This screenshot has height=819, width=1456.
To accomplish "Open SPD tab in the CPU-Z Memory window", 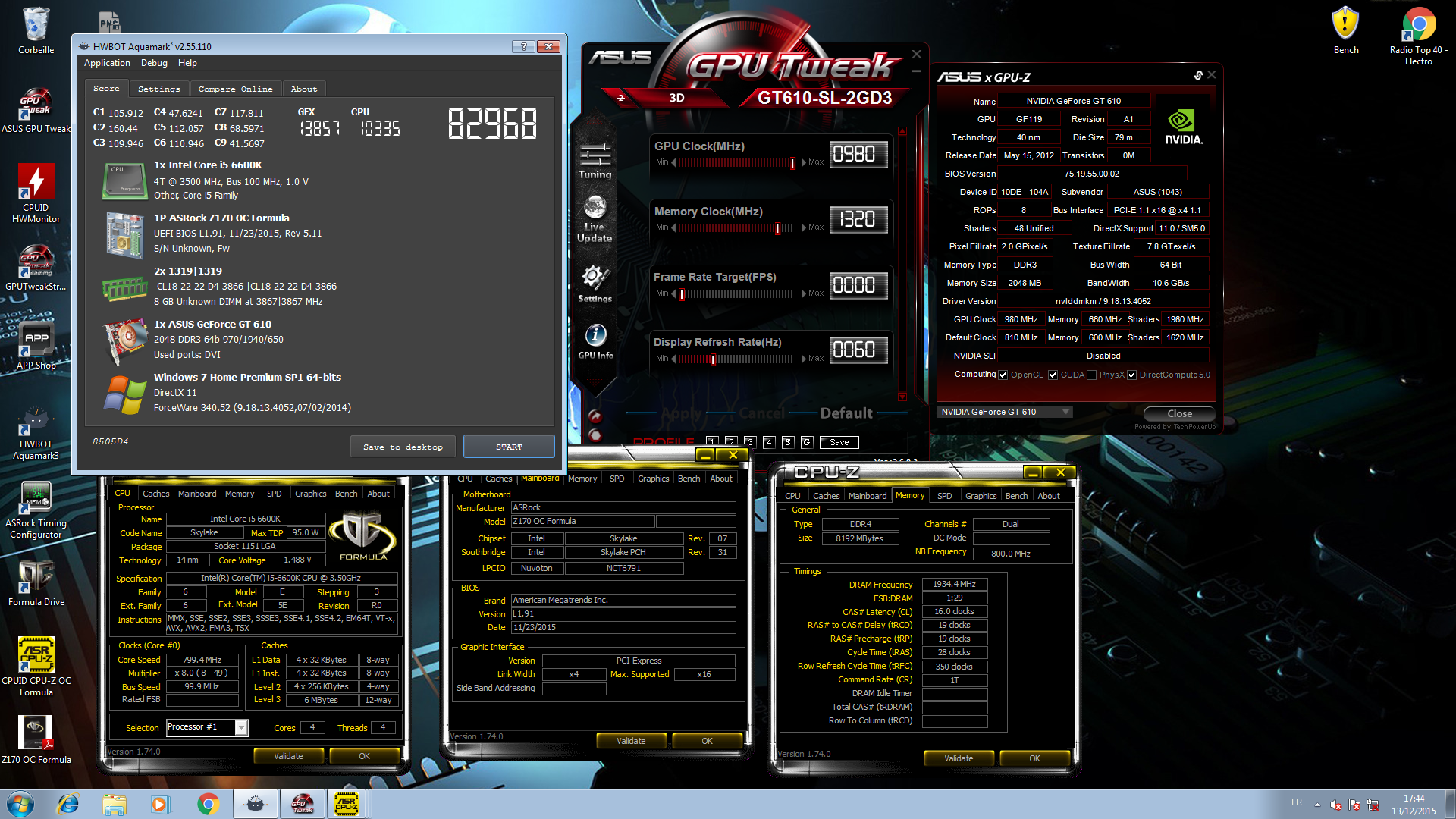I will 944,496.
